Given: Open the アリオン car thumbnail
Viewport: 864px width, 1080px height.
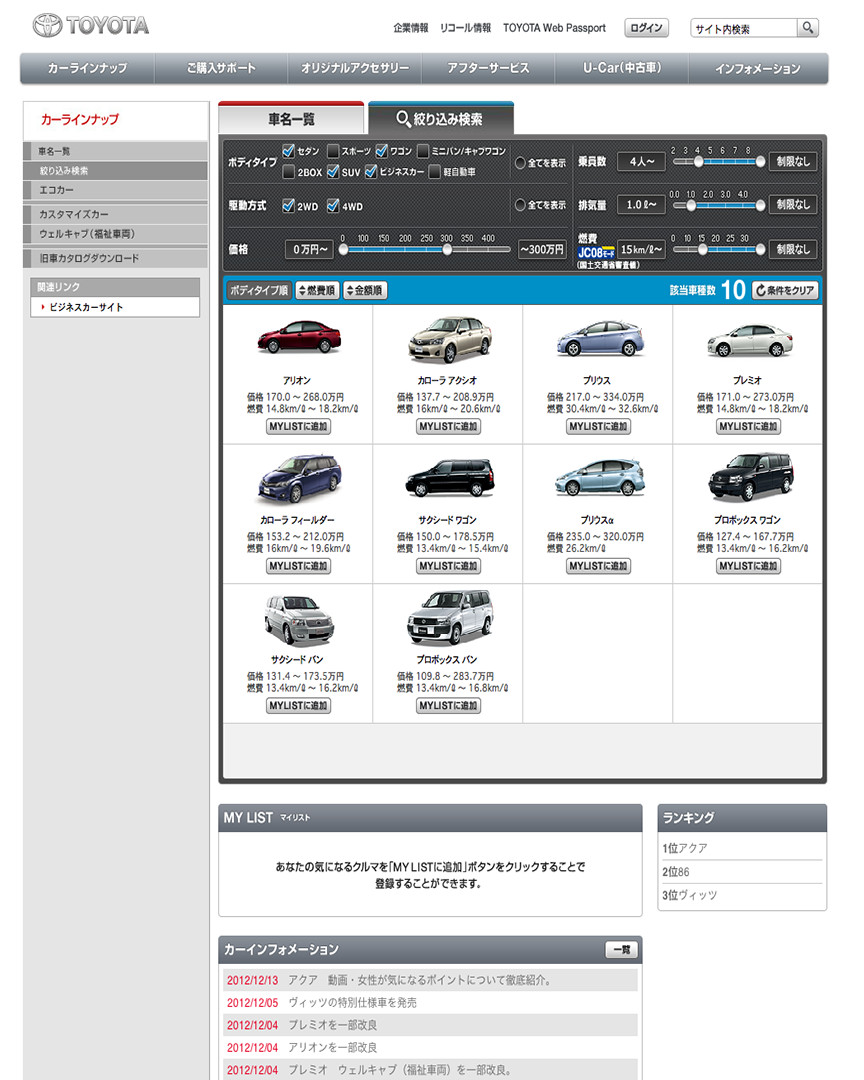Looking at the screenshot, I should click(298, 338).
